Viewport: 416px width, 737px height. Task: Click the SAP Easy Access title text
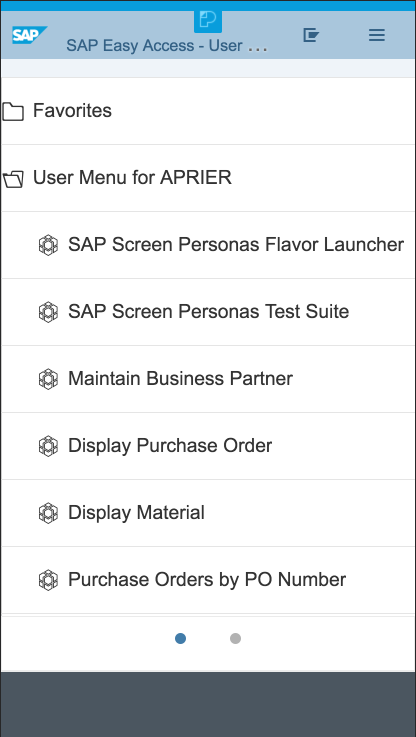point(167,46)
